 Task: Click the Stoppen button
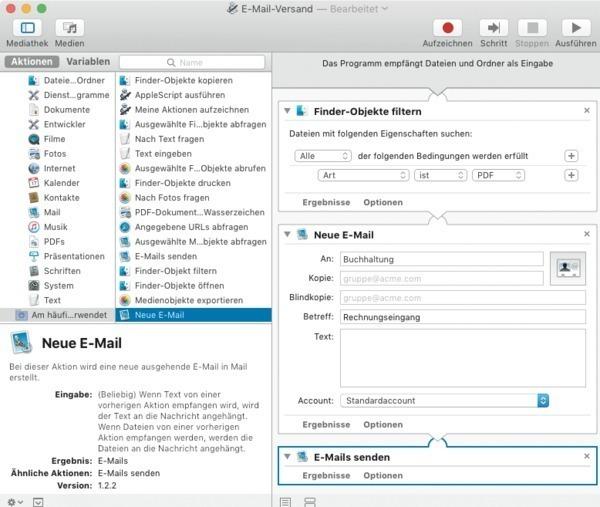tap(532, 28)
